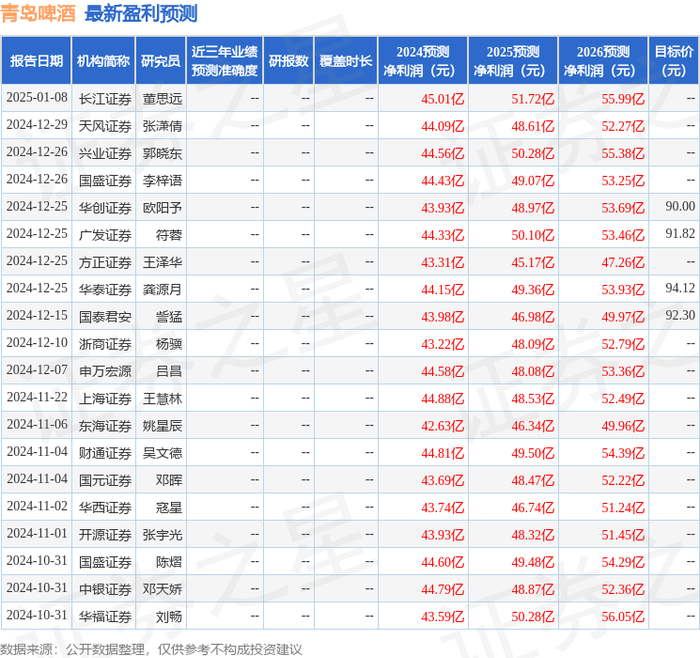Click the 51.72亿 forecast value
This screenshot has height=658, width=700.
point(533,99)
